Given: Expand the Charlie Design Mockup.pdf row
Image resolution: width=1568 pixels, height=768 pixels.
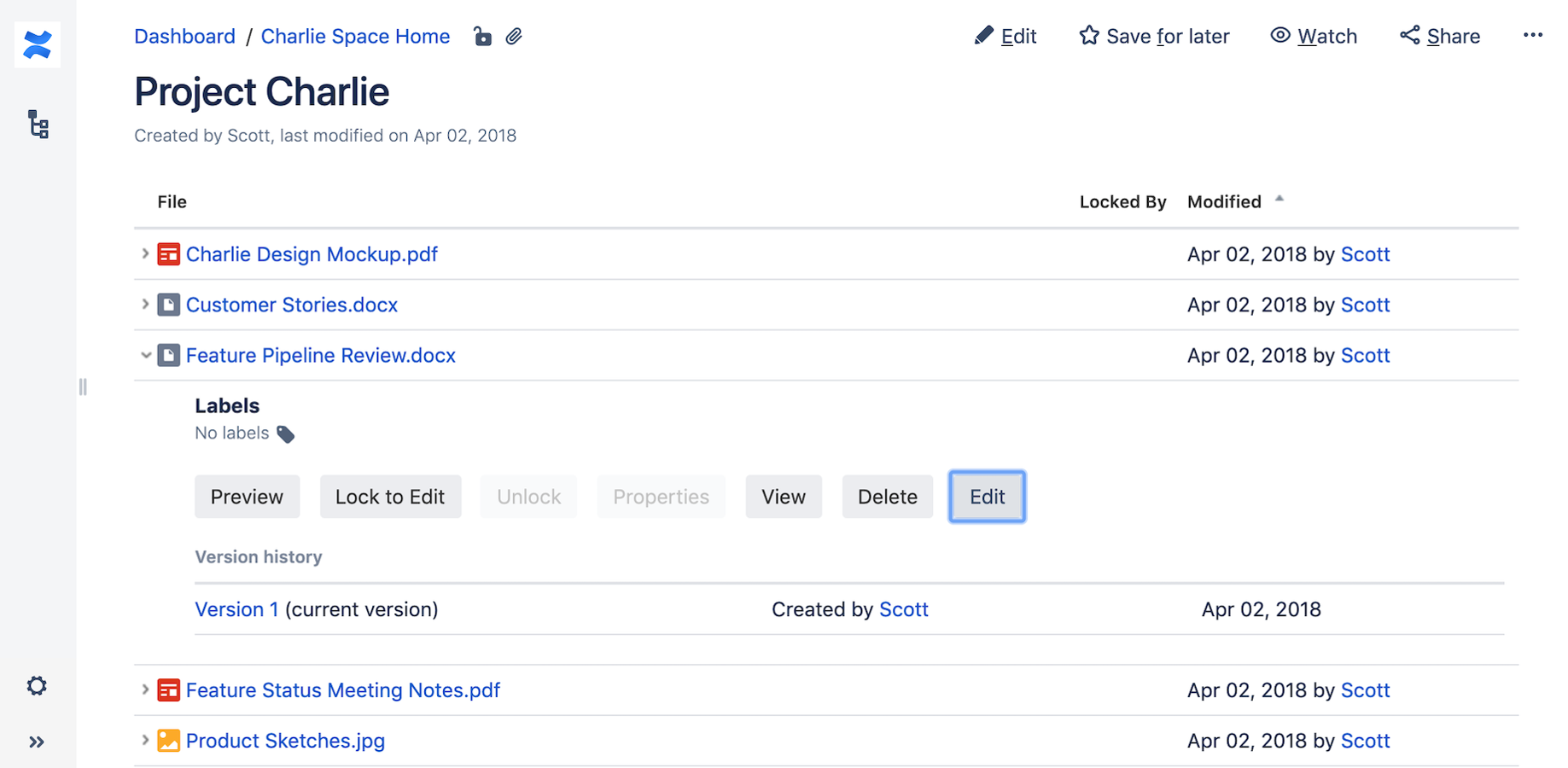Looking at the screenshot, I should [145, 253].
